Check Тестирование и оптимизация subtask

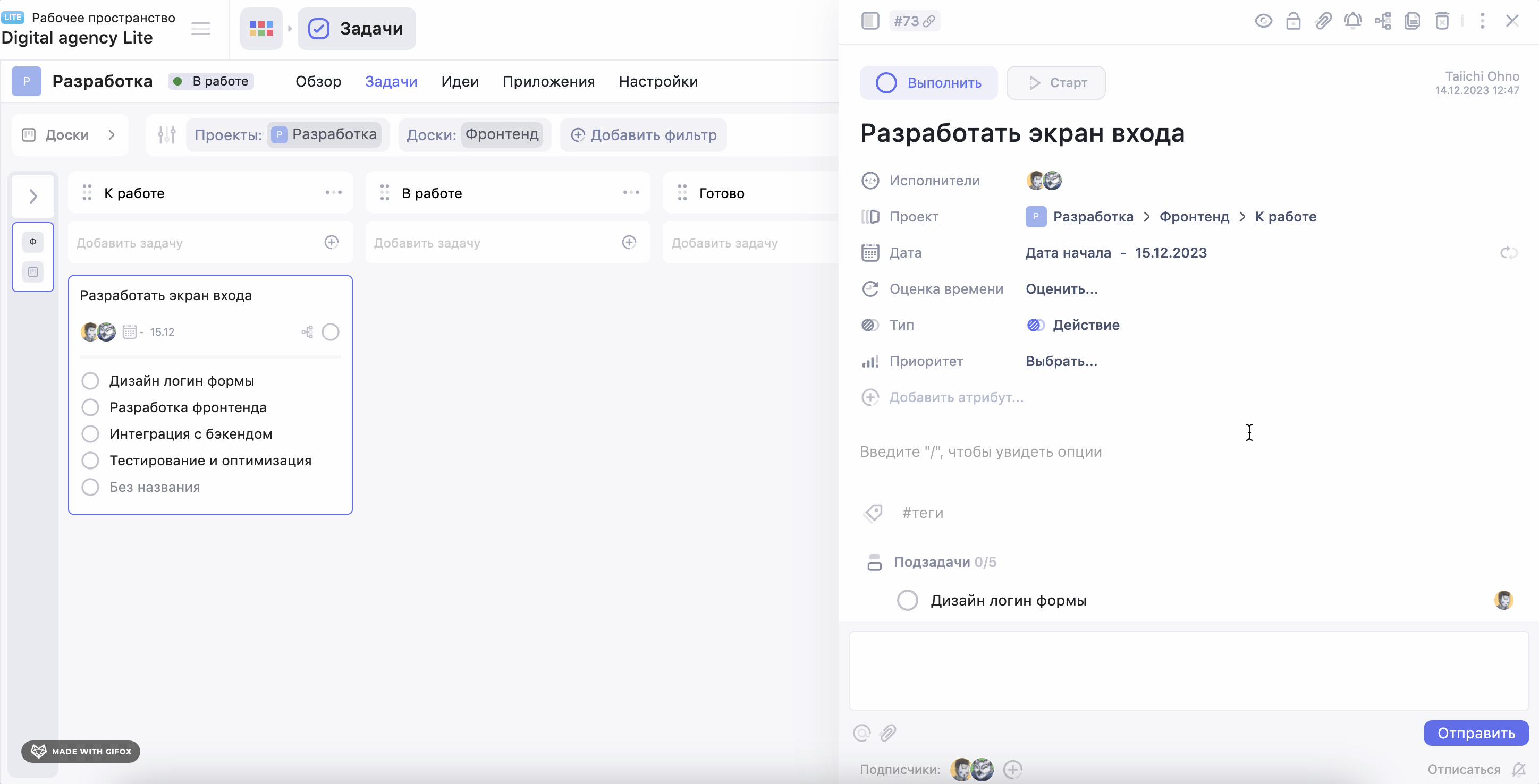pos(90,461)
